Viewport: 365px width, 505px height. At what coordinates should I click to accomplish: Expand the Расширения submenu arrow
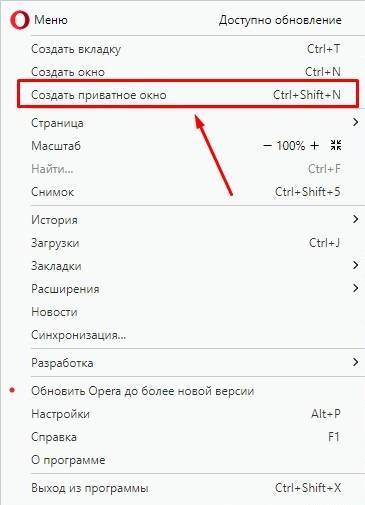click(356, 288)
